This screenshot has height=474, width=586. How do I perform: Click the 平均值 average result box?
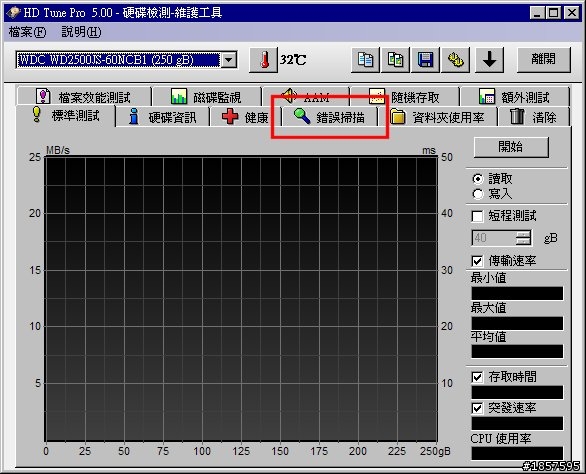click(517, 351)
